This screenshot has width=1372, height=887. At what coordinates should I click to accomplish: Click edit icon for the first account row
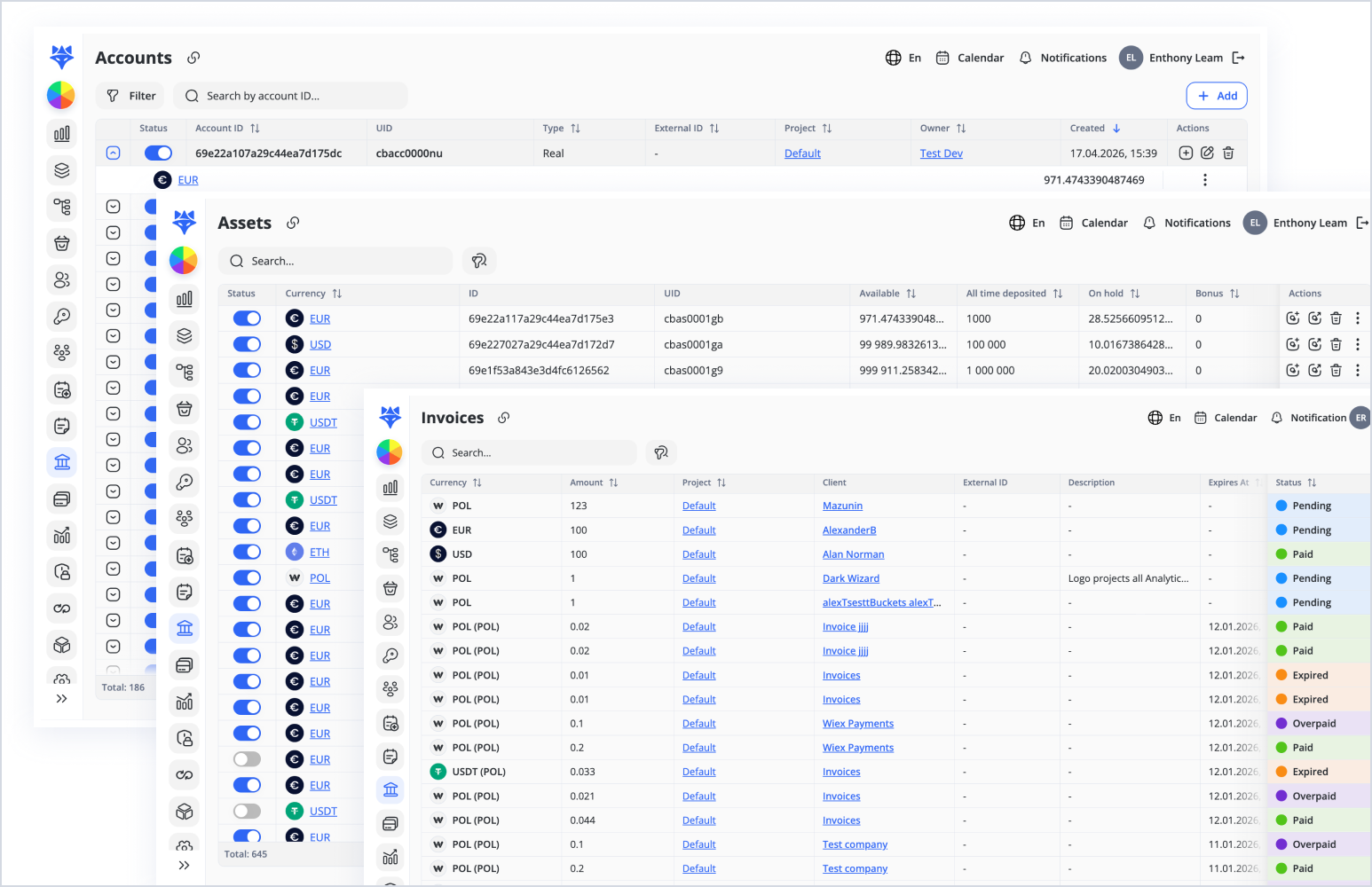click(1207, 153)
